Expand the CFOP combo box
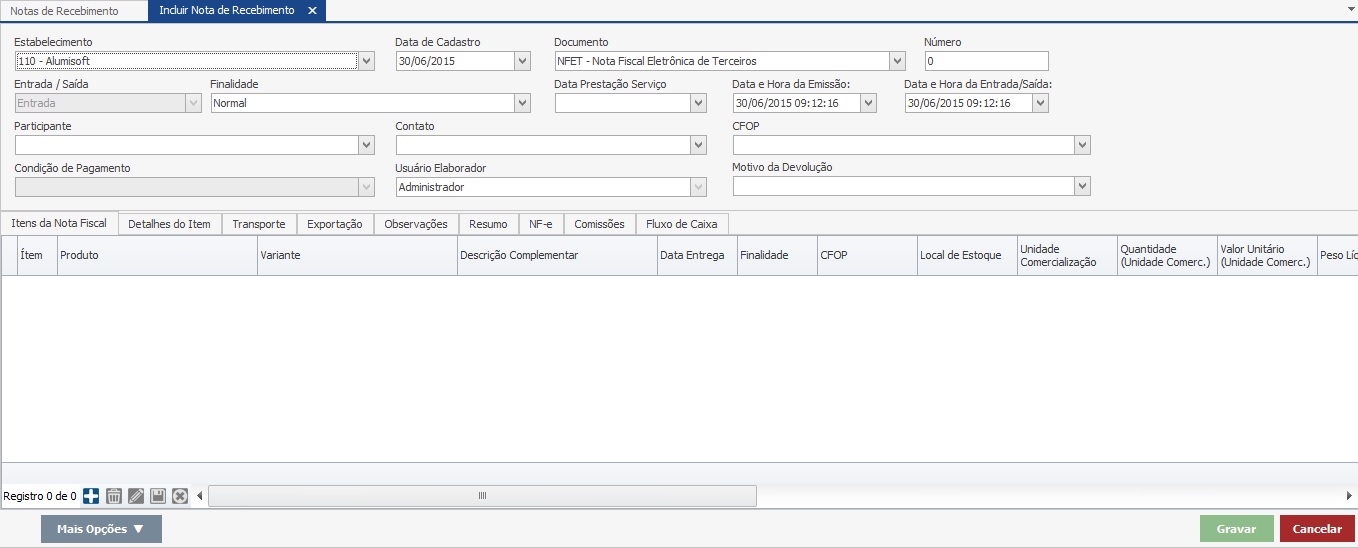1358x548 pixels. tap(1082, 145)
